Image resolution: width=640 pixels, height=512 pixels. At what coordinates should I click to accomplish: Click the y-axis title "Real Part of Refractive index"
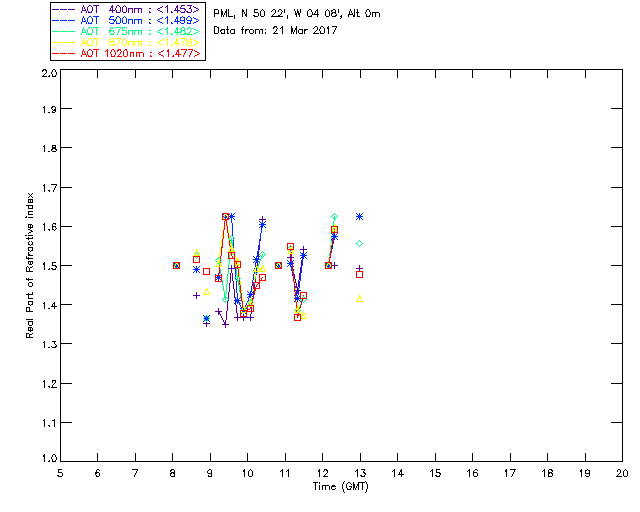pos(29,265)
